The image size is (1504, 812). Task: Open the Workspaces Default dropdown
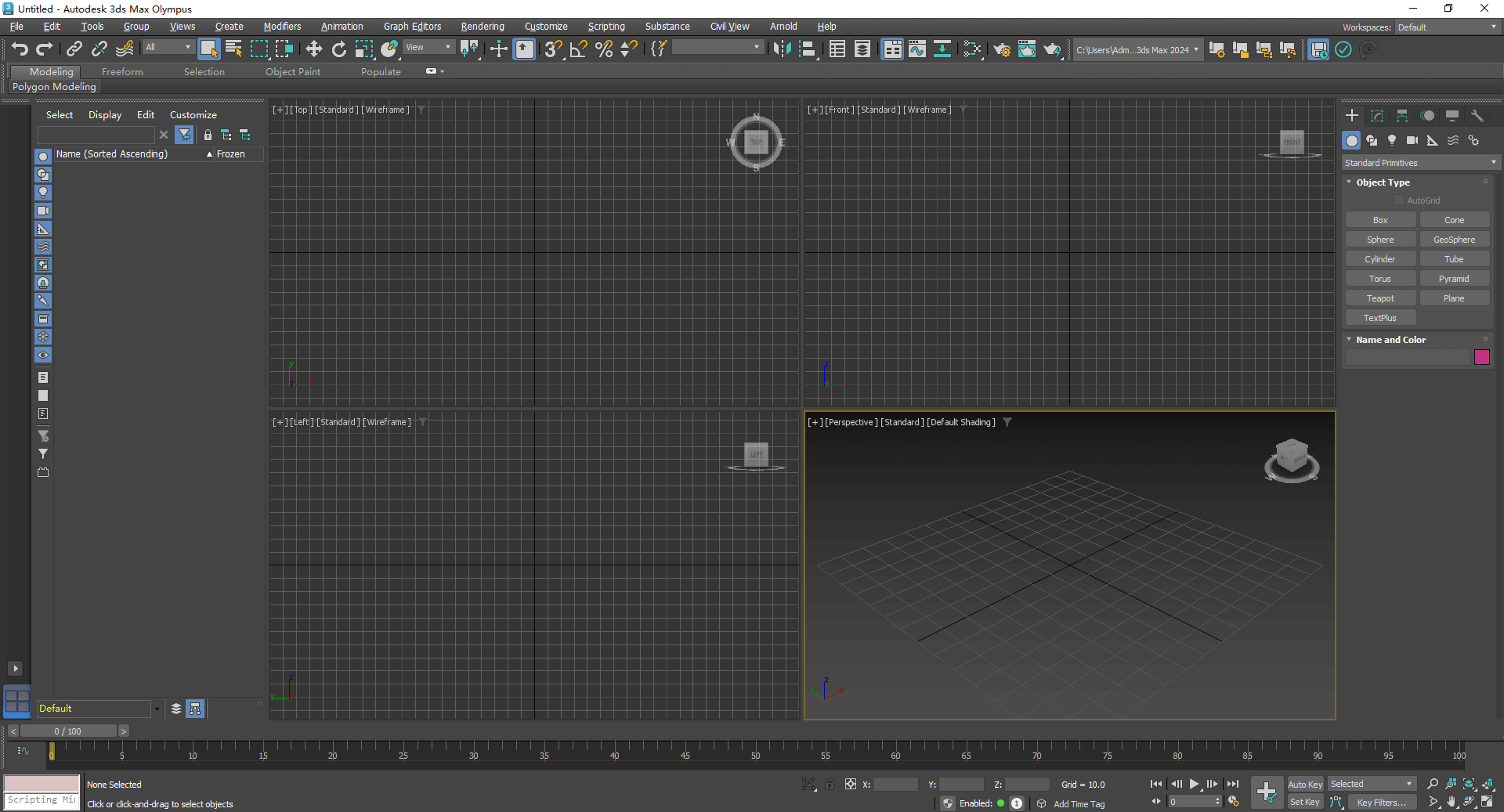[1444, 27]
